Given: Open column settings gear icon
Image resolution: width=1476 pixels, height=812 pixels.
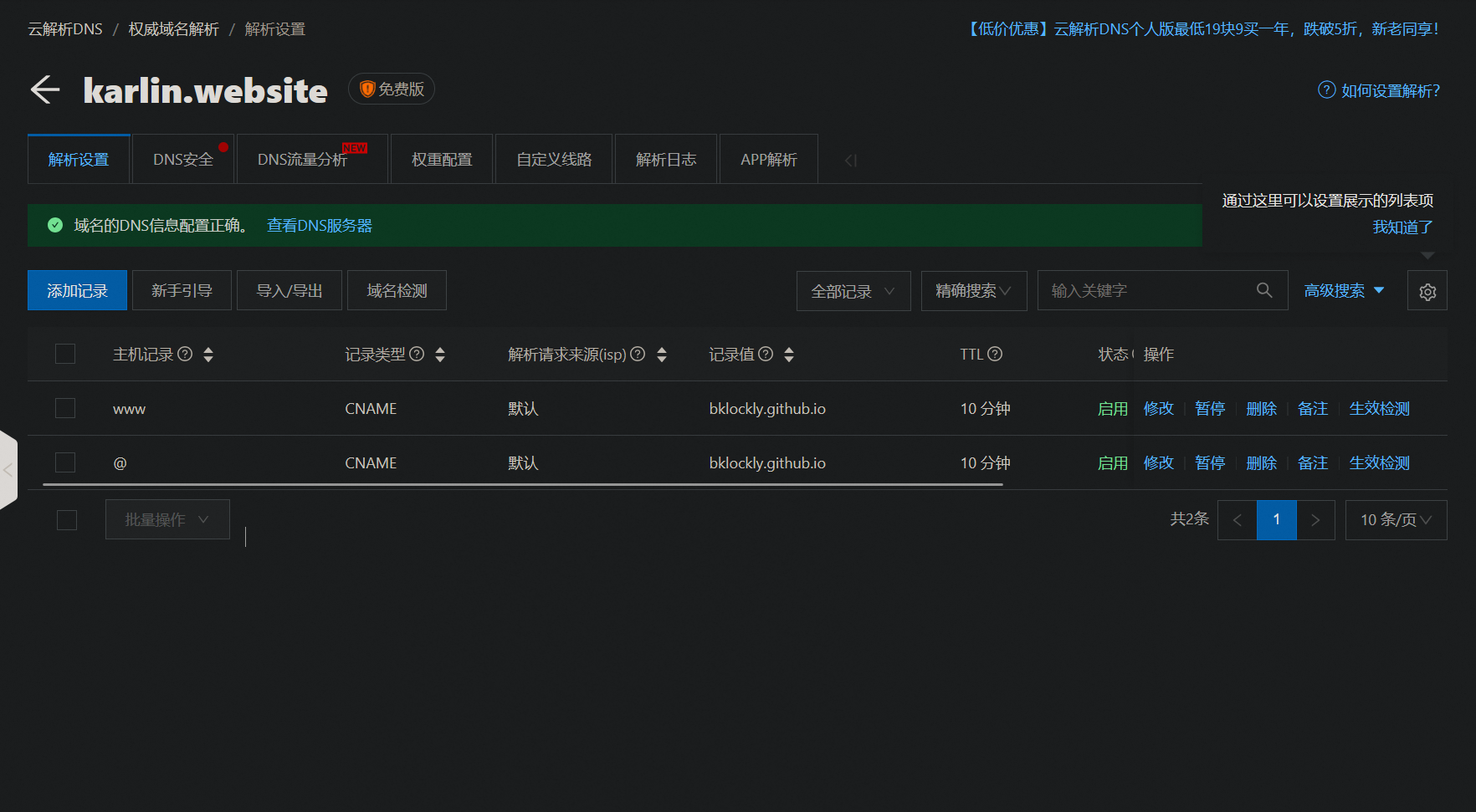Looking at the screenshot, I should [1427, 291].
